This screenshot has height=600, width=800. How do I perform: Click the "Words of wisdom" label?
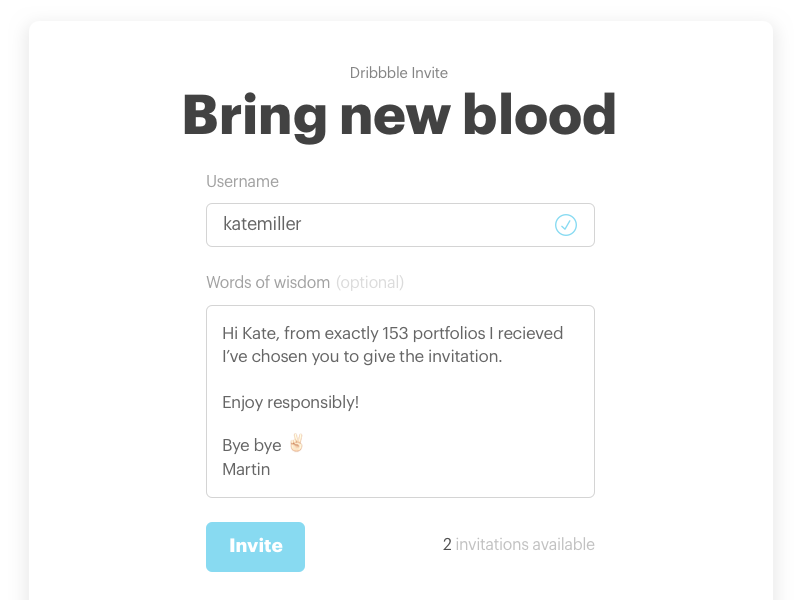coord(268,282)
